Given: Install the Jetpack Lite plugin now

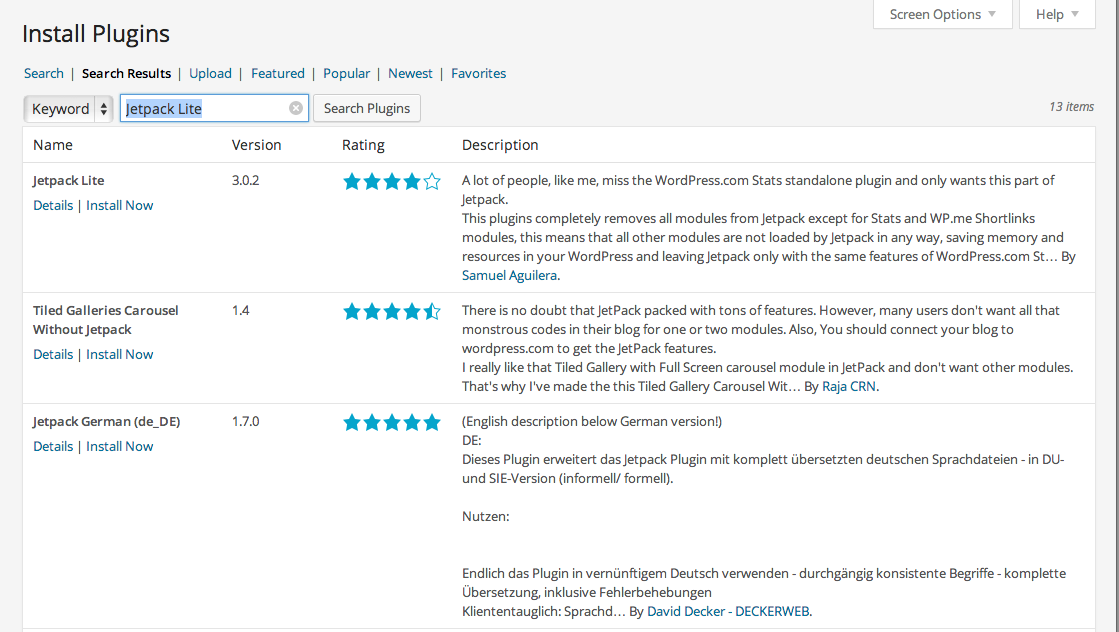Looking at the screenshot, I should point(120,205).
